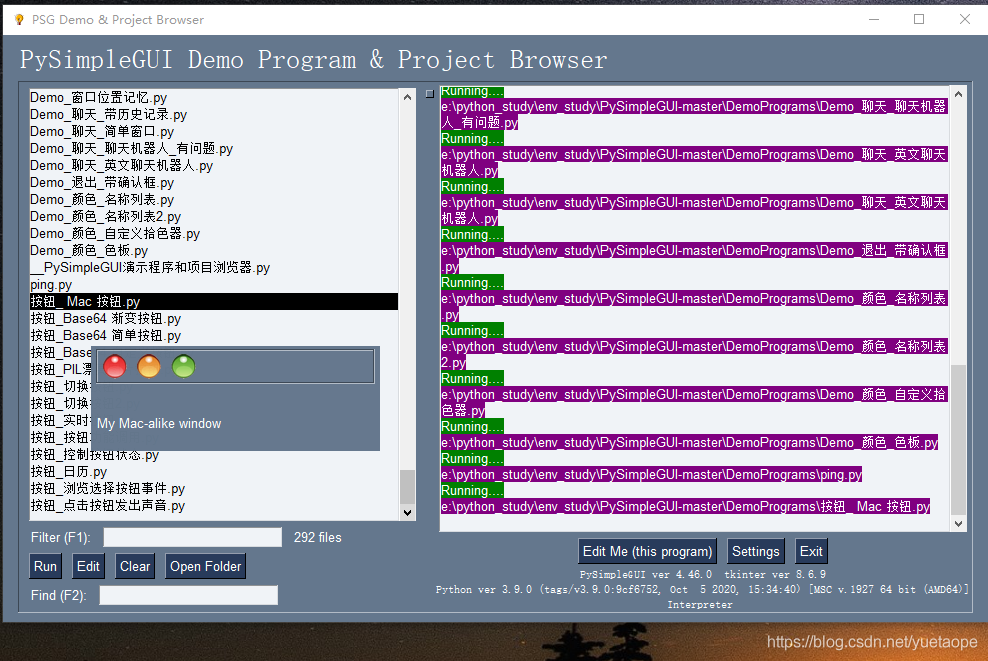Click the file list scroll-down arrow
Viewport: 988px width, 661px height.
pyautogui.click(x=408, y=512)
